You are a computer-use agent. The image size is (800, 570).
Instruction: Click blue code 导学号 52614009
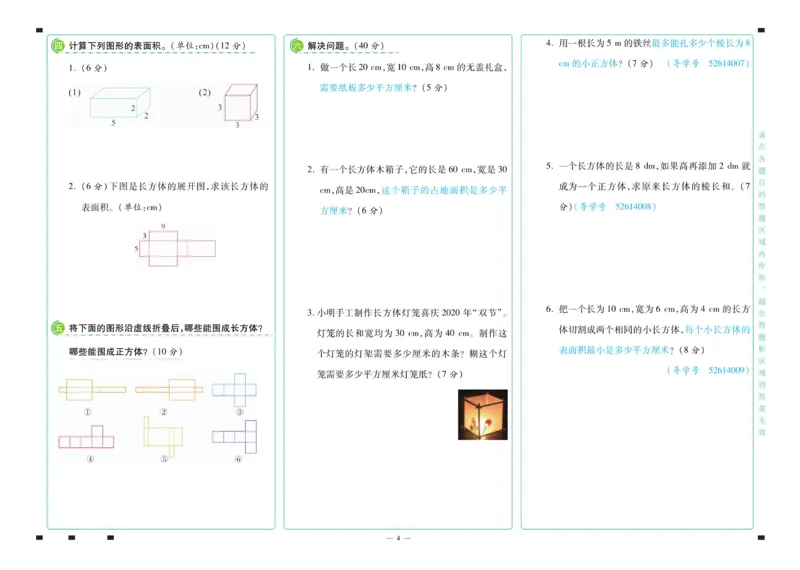708,370
